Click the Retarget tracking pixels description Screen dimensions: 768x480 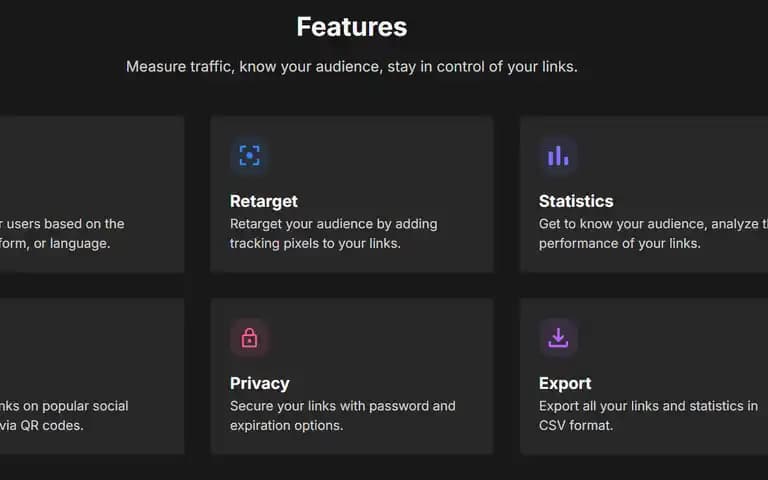pyautogui.click(x=334, y=234)
